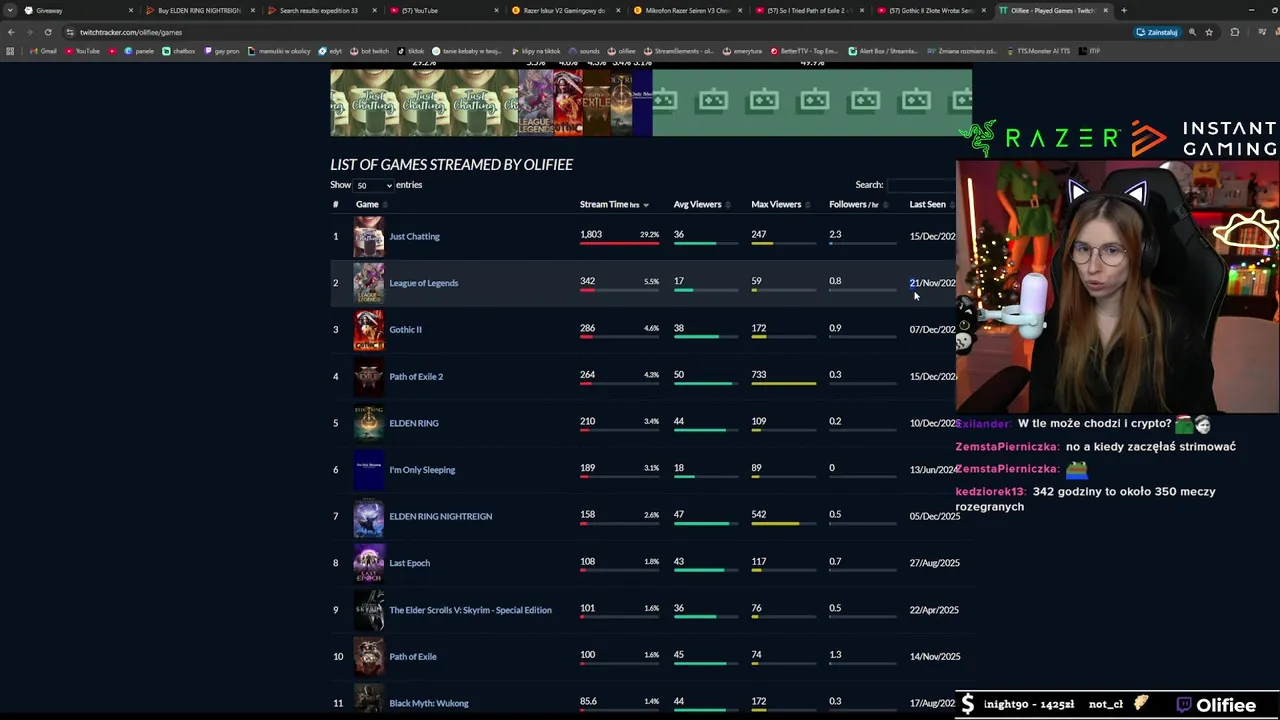Open the League of Legends game link
The width and height of the screenshot is (1280, 720).
(x=423, y=283)
